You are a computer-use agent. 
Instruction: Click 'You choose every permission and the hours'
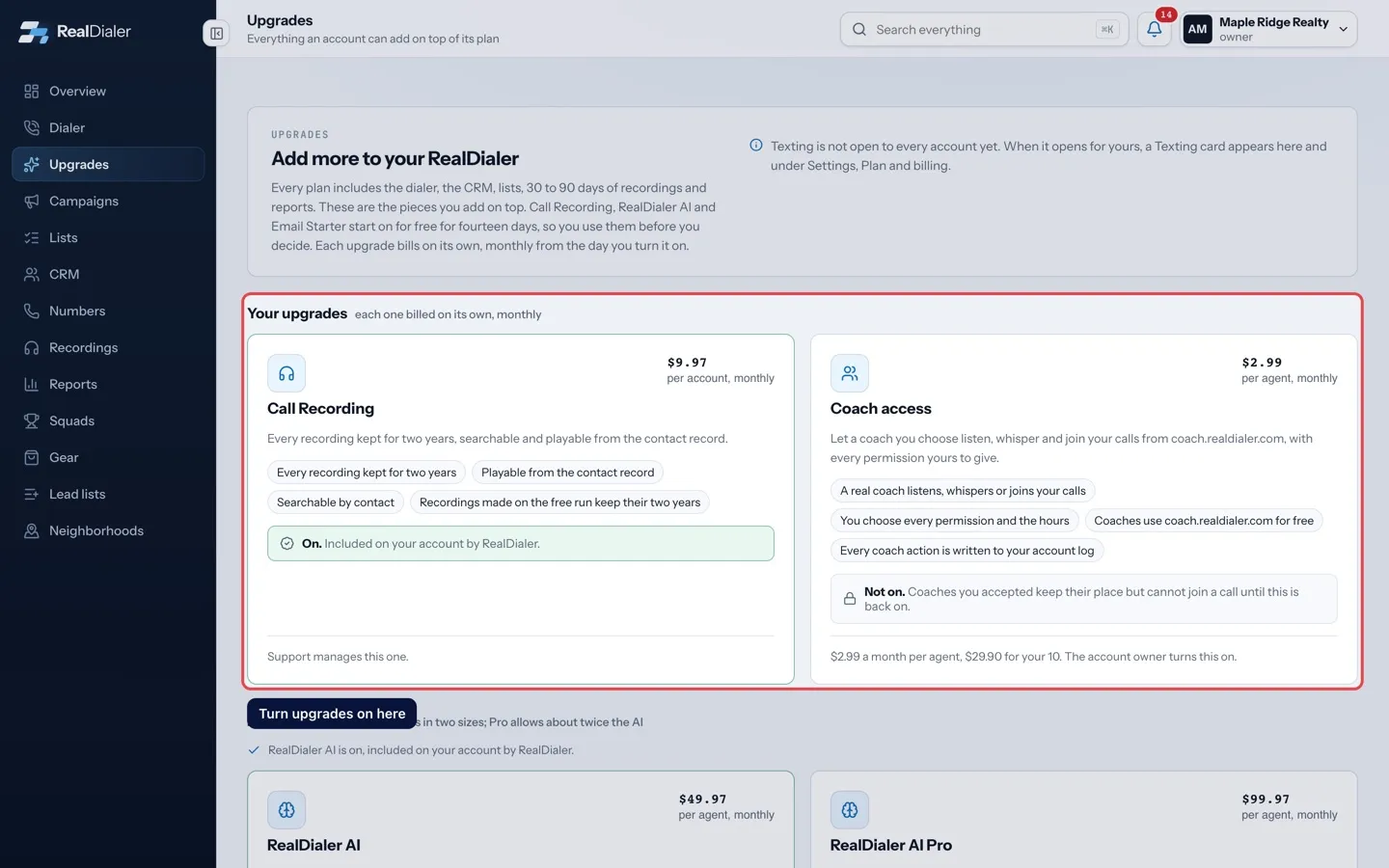955,521
